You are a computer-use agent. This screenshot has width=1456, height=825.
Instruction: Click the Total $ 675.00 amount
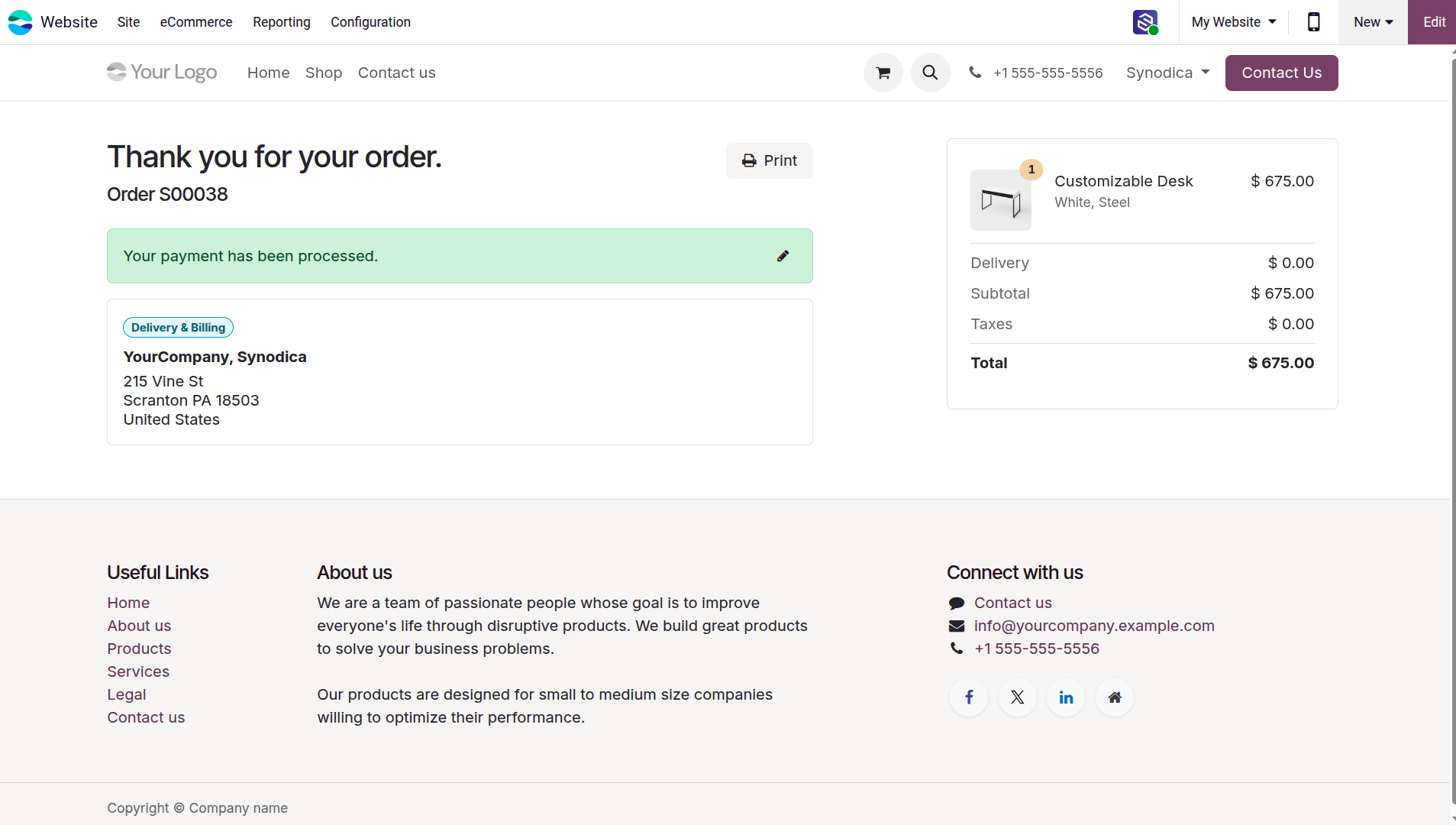click(1280, 363)
